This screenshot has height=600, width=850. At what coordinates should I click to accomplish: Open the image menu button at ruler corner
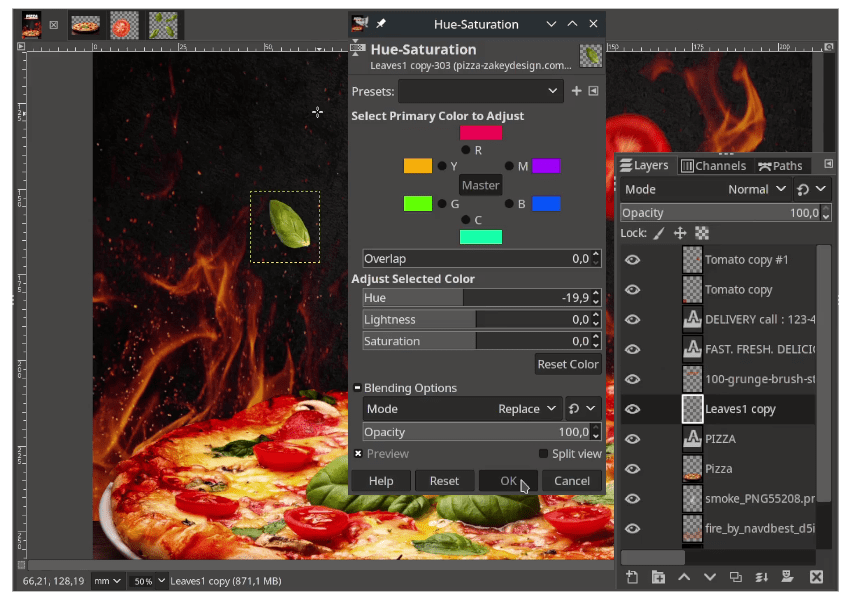(21, 47)
